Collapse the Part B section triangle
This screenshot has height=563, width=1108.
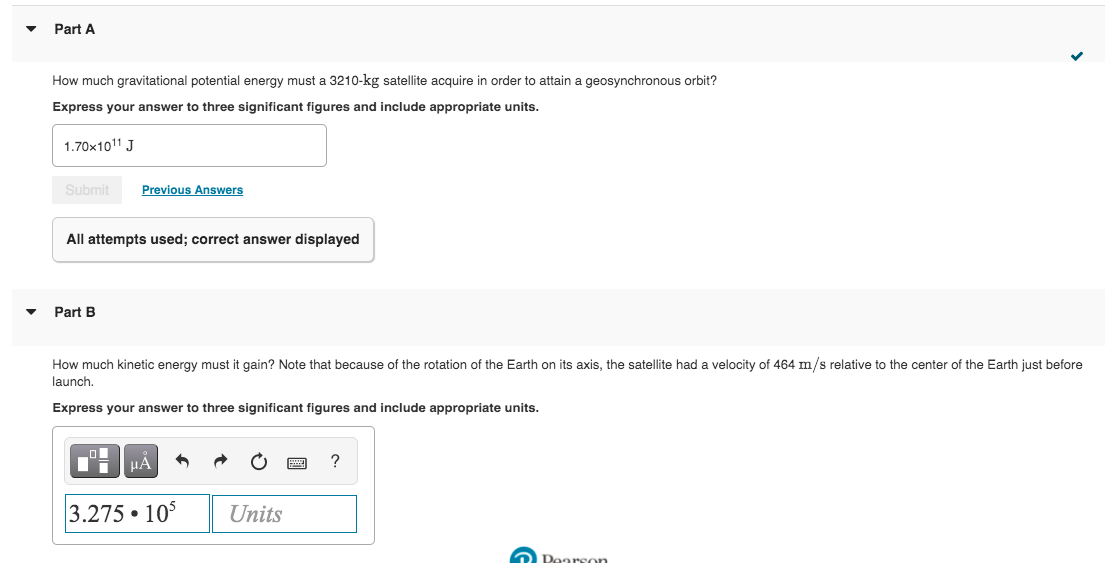click(x=30, y=312)
